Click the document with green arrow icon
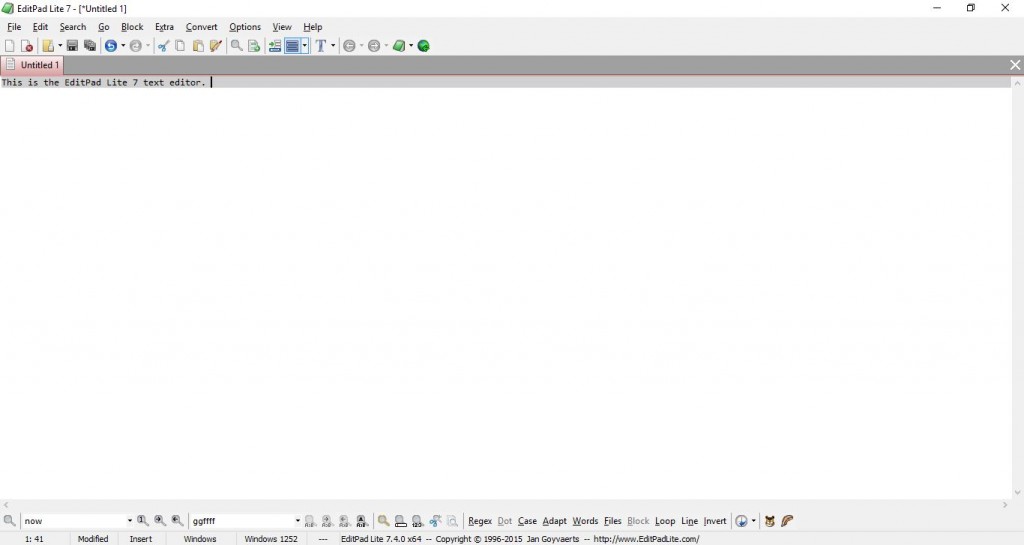The image size is (1024, 545). 254,46
